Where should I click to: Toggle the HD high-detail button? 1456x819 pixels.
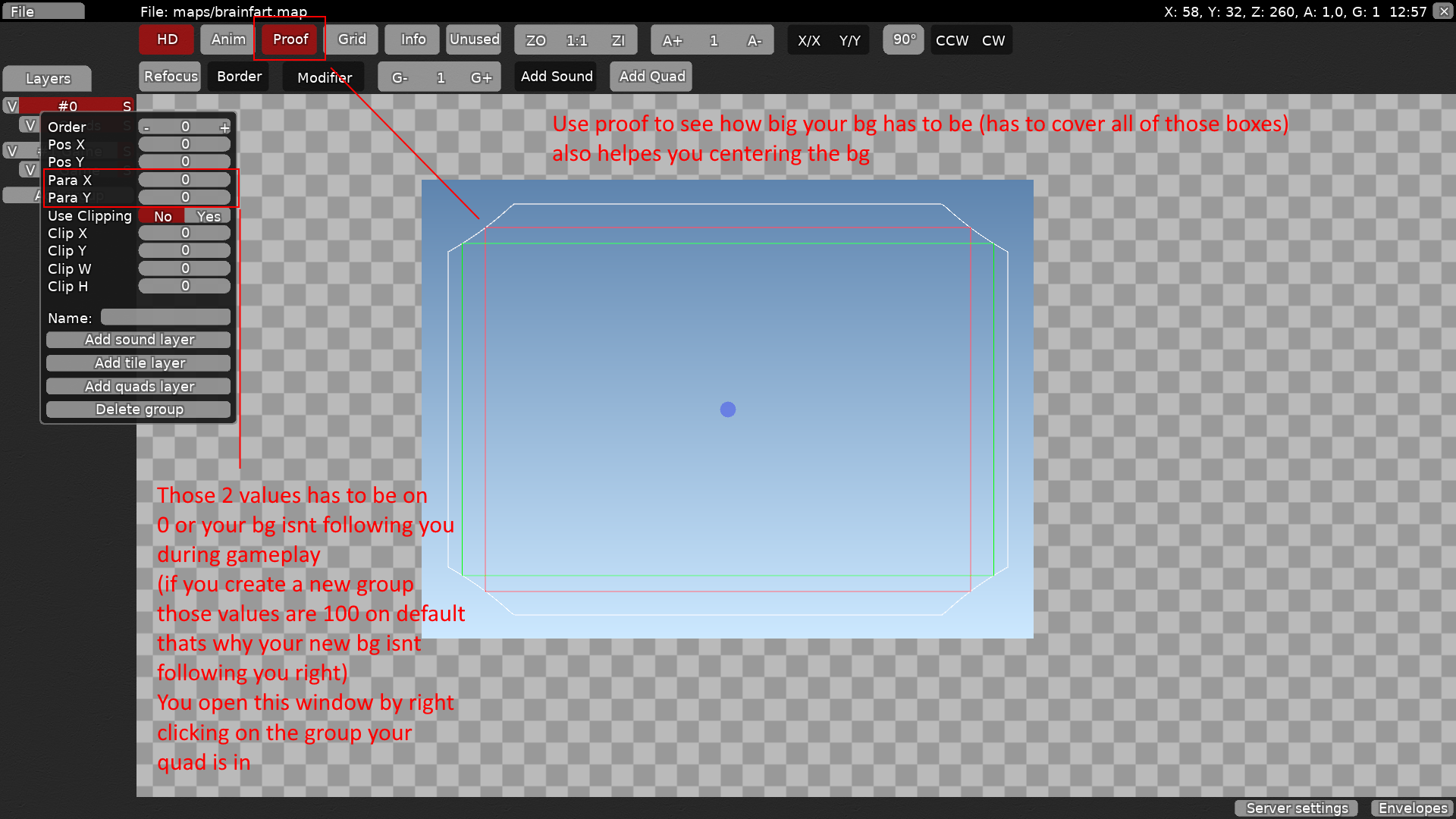pyautogui.click(x=167, y=39)
